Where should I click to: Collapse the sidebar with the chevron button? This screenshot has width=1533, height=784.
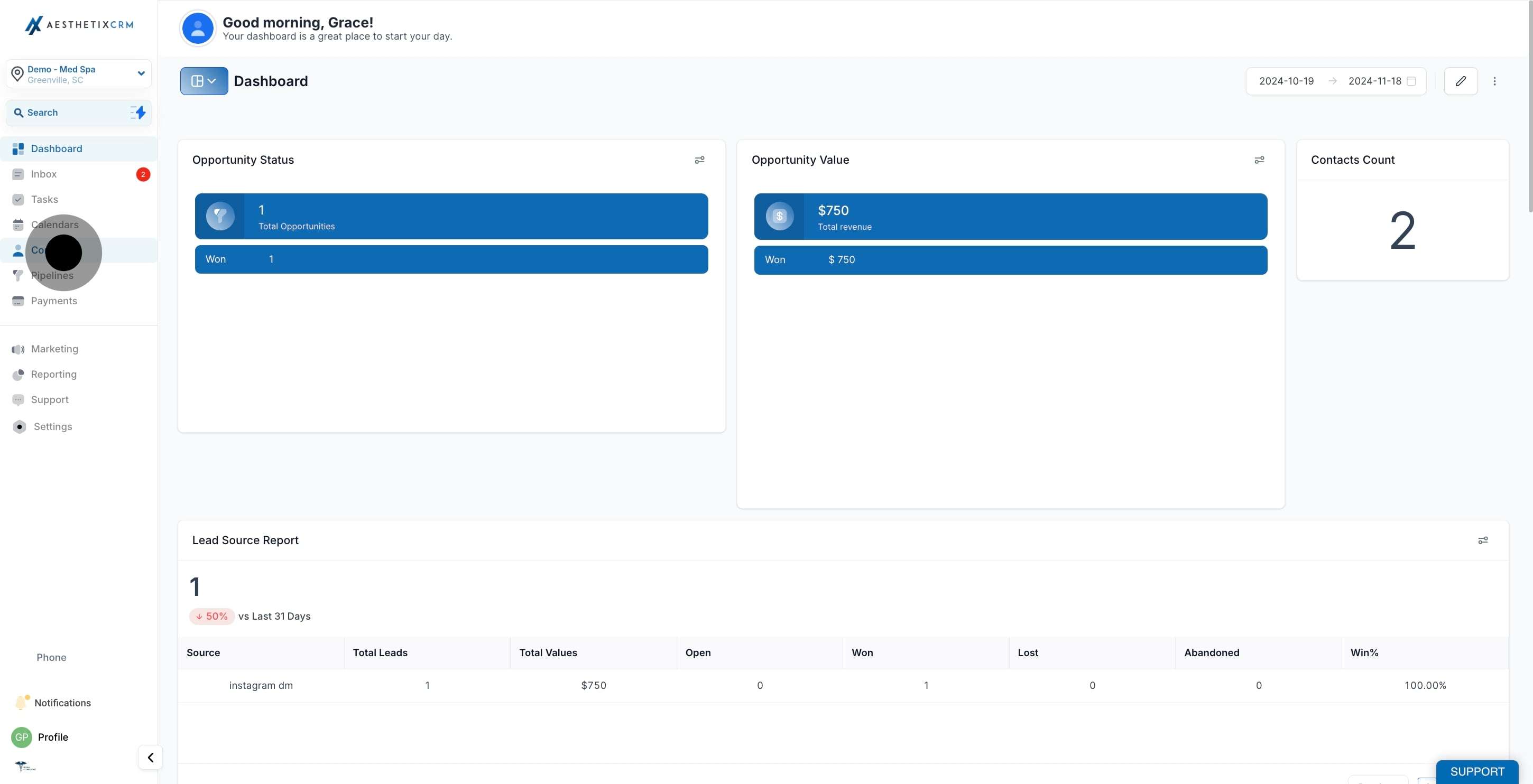(151, 758)
